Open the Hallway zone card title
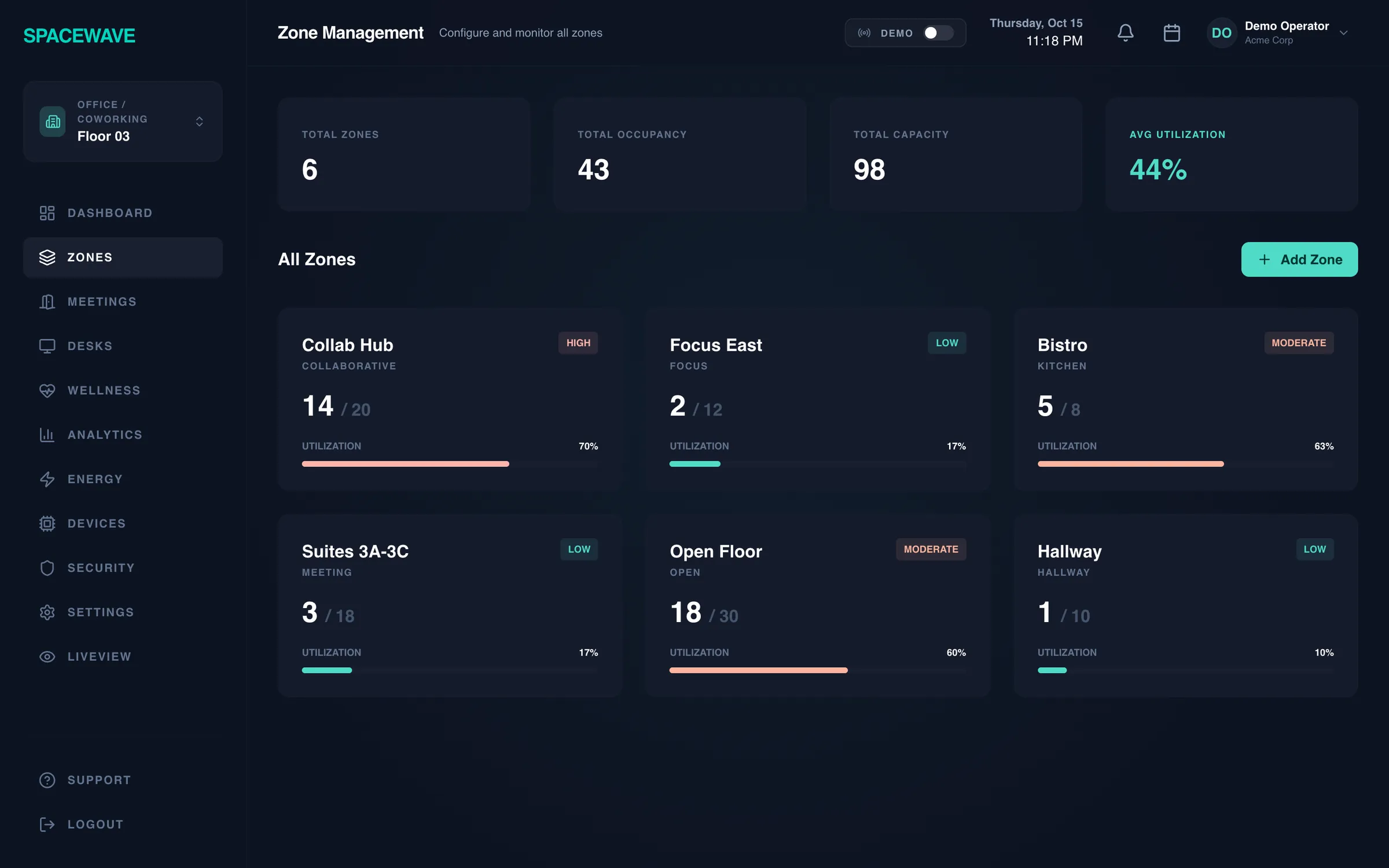 tap(1070, 551)
